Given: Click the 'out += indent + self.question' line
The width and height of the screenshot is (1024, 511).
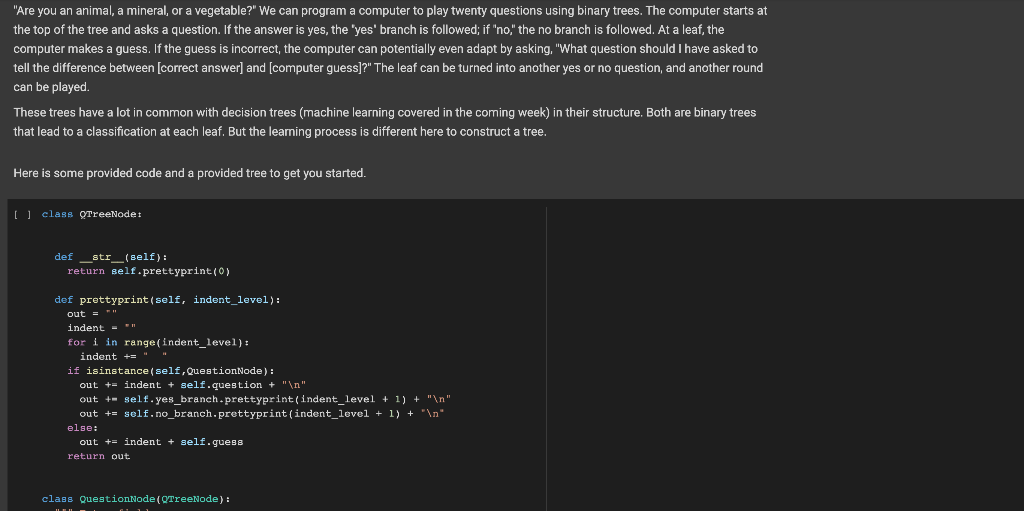Looking at the screenshot, I should click(193, 385).
